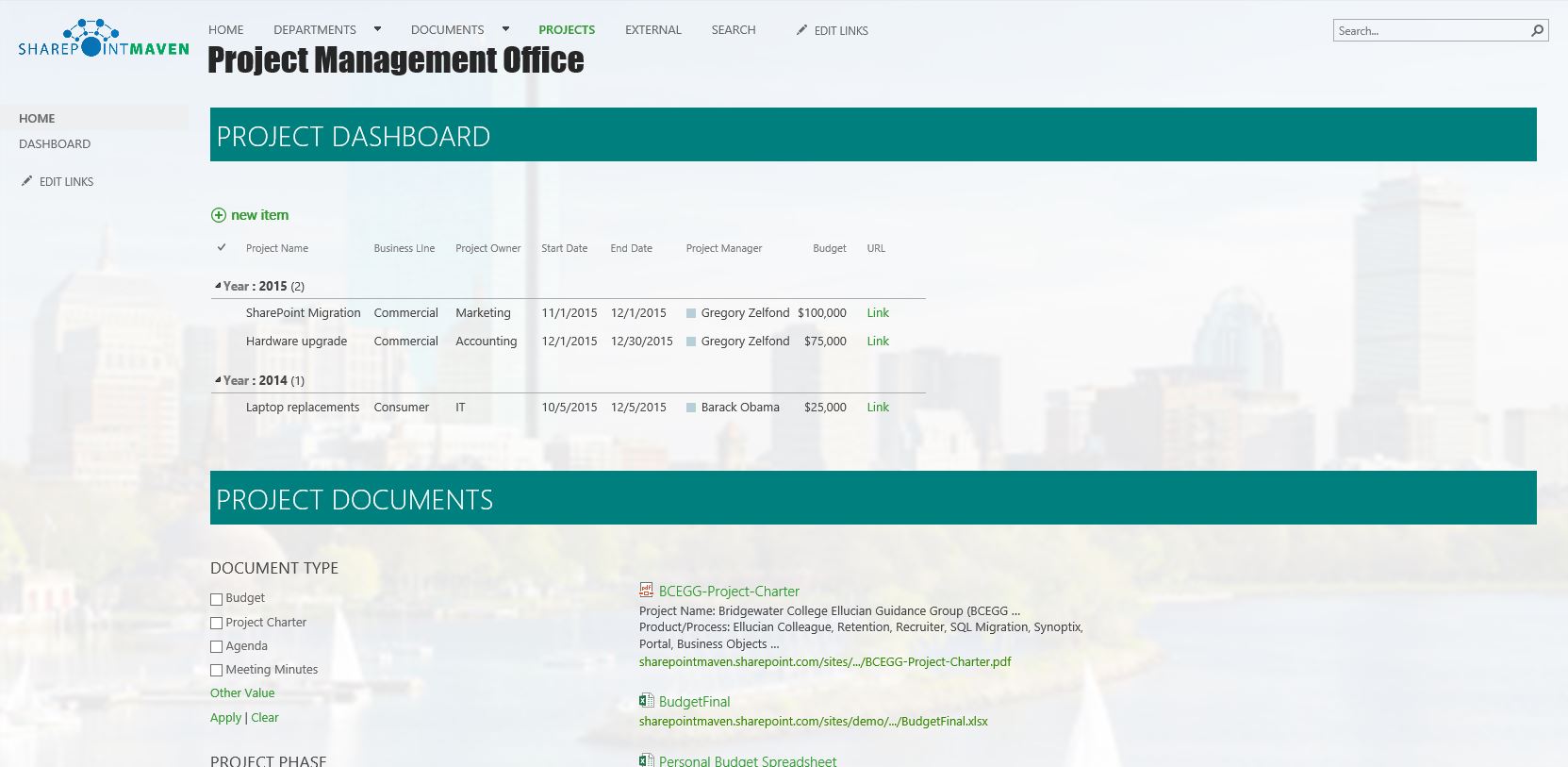
Task: Open the DOCUMENTS dropdown arrow
Action: 505,29
